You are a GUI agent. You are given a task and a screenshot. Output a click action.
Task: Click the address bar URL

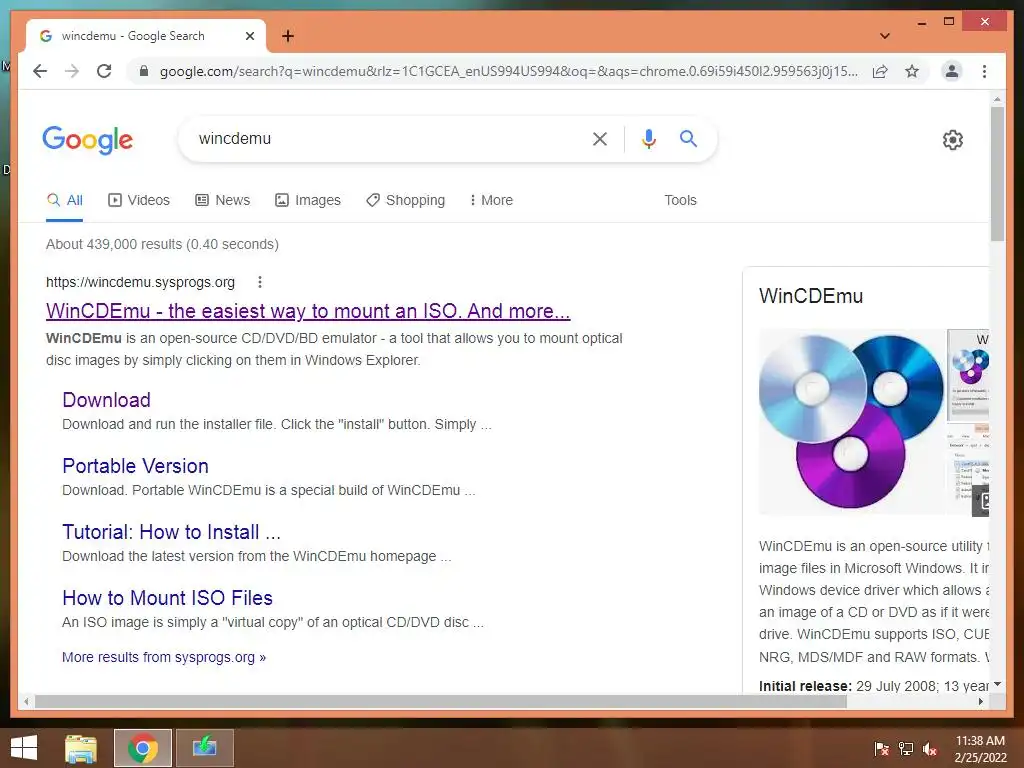click(x=509, y=71)
